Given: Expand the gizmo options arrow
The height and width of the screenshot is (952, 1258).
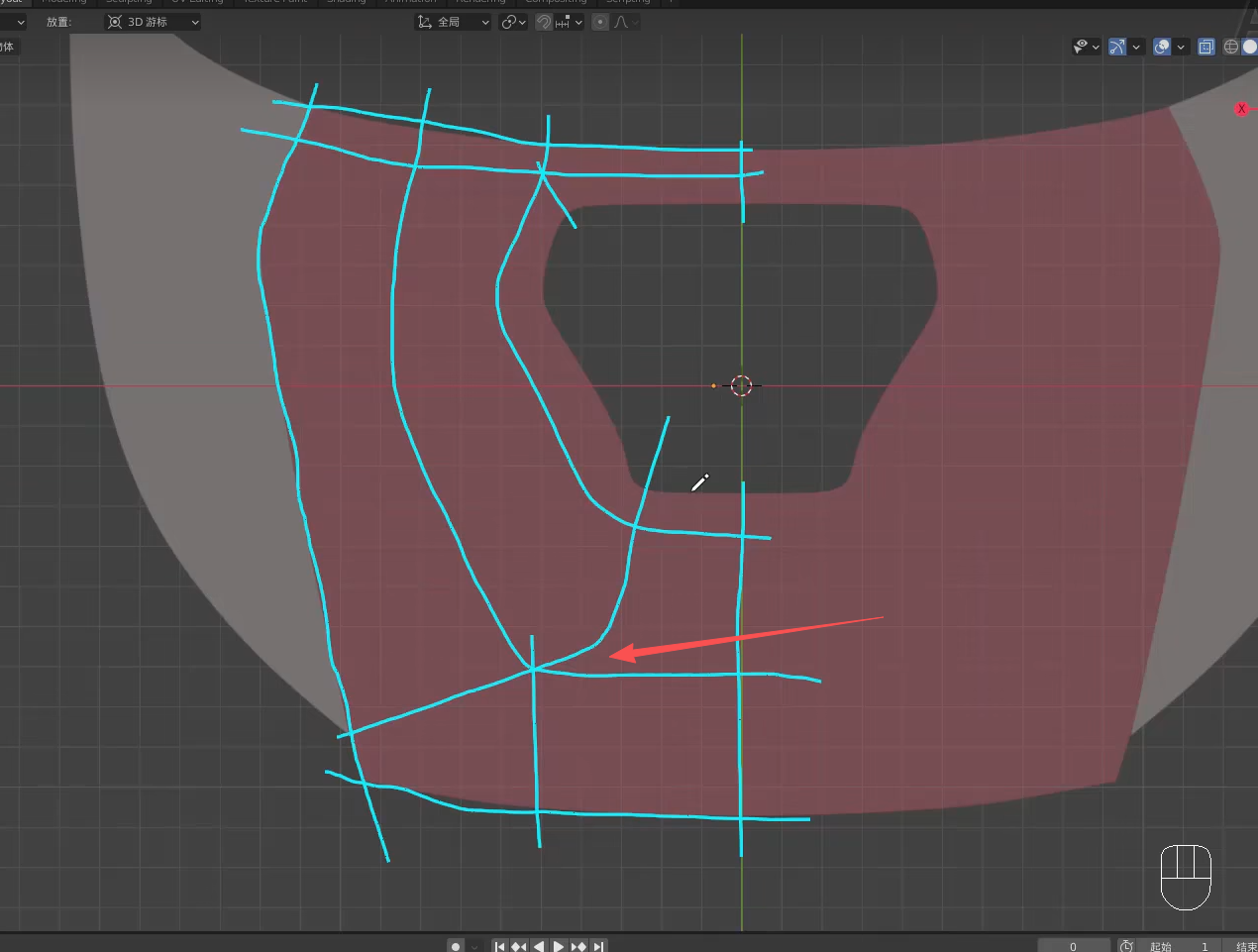Looking at the screenshot, I should (x=1136, y=47).
